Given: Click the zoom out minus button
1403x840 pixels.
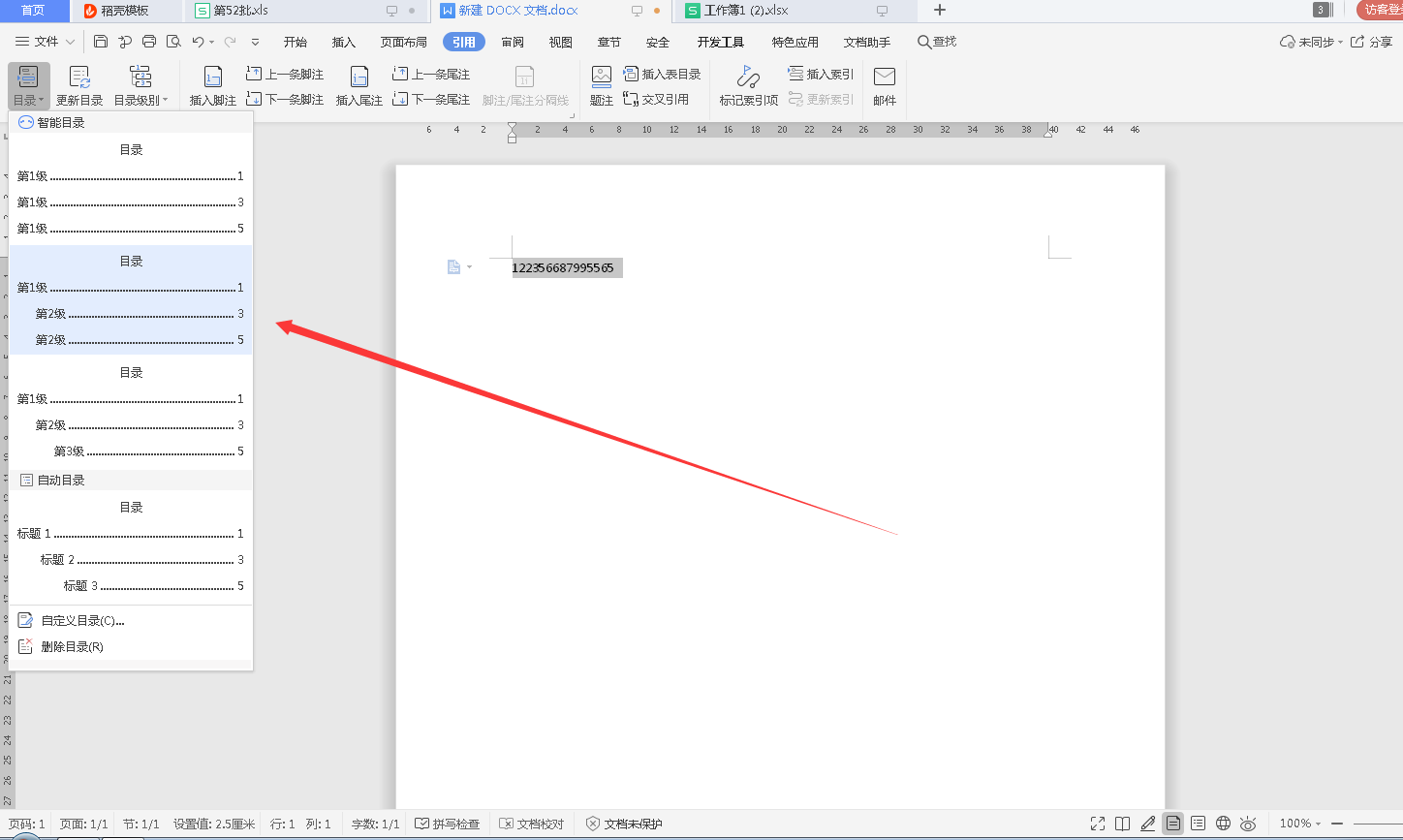Looking at the screenshot, I should pos(1337,824).
